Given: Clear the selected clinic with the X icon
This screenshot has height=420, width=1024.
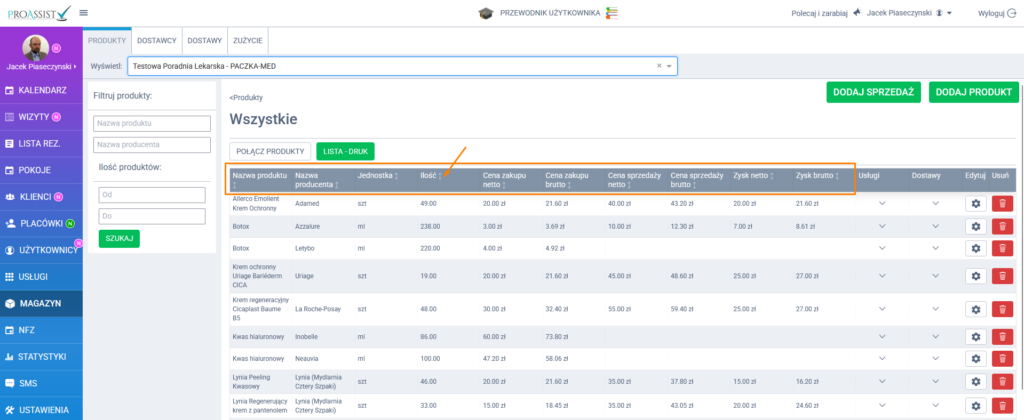Looking at the screenshot, I should 659,66.
